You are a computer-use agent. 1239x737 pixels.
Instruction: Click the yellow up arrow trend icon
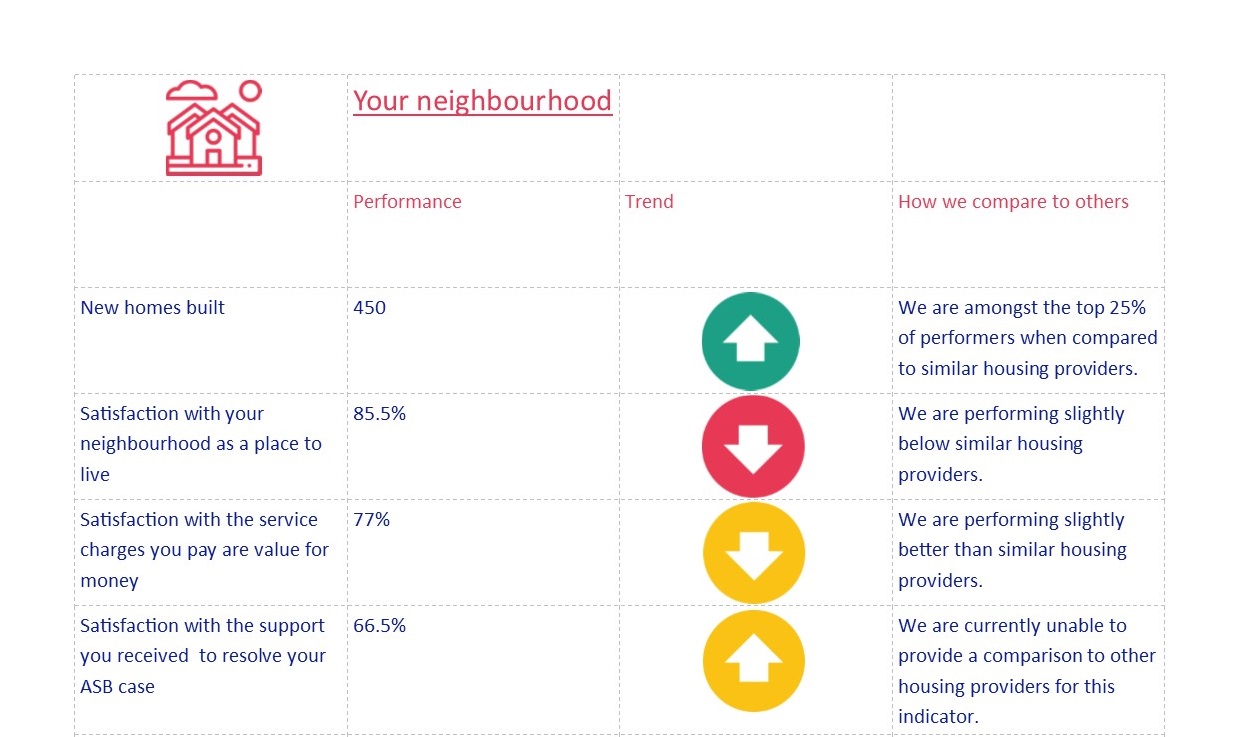pos(754,660)
